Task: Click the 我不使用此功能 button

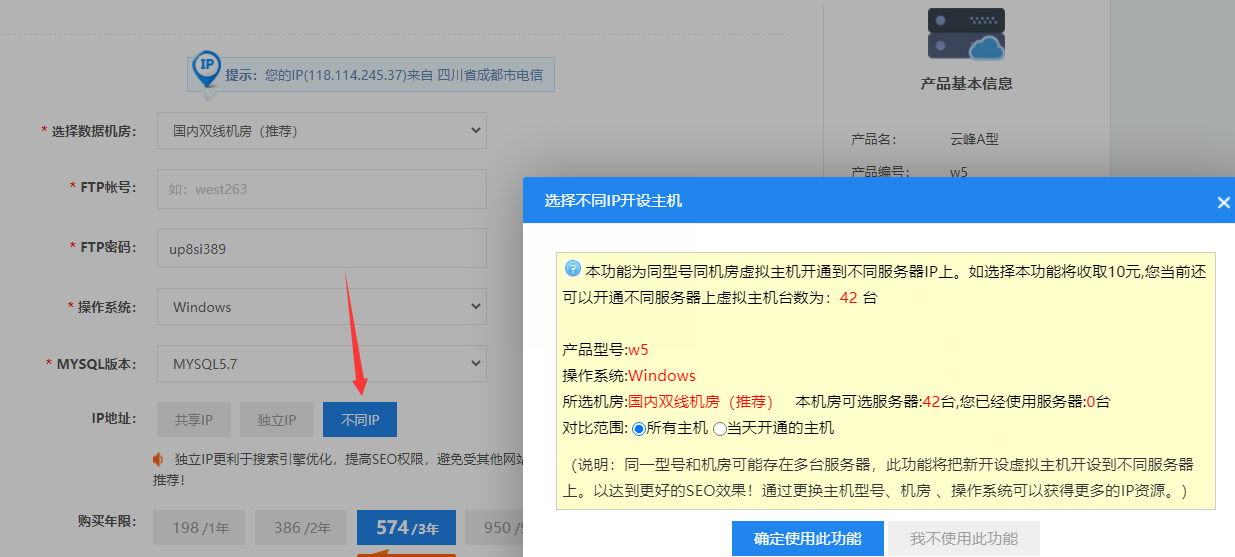Action: pyautogui.click(x=963, y=538)
